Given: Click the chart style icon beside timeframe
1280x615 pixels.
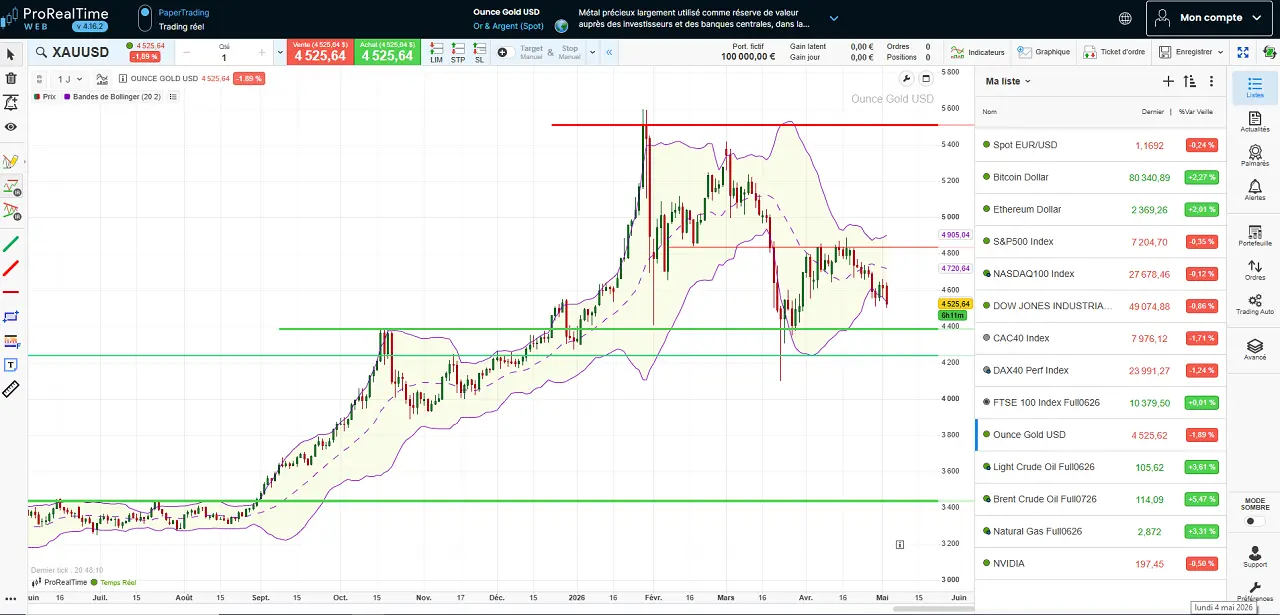Looking at the screenshot, I should coord(103,78).
